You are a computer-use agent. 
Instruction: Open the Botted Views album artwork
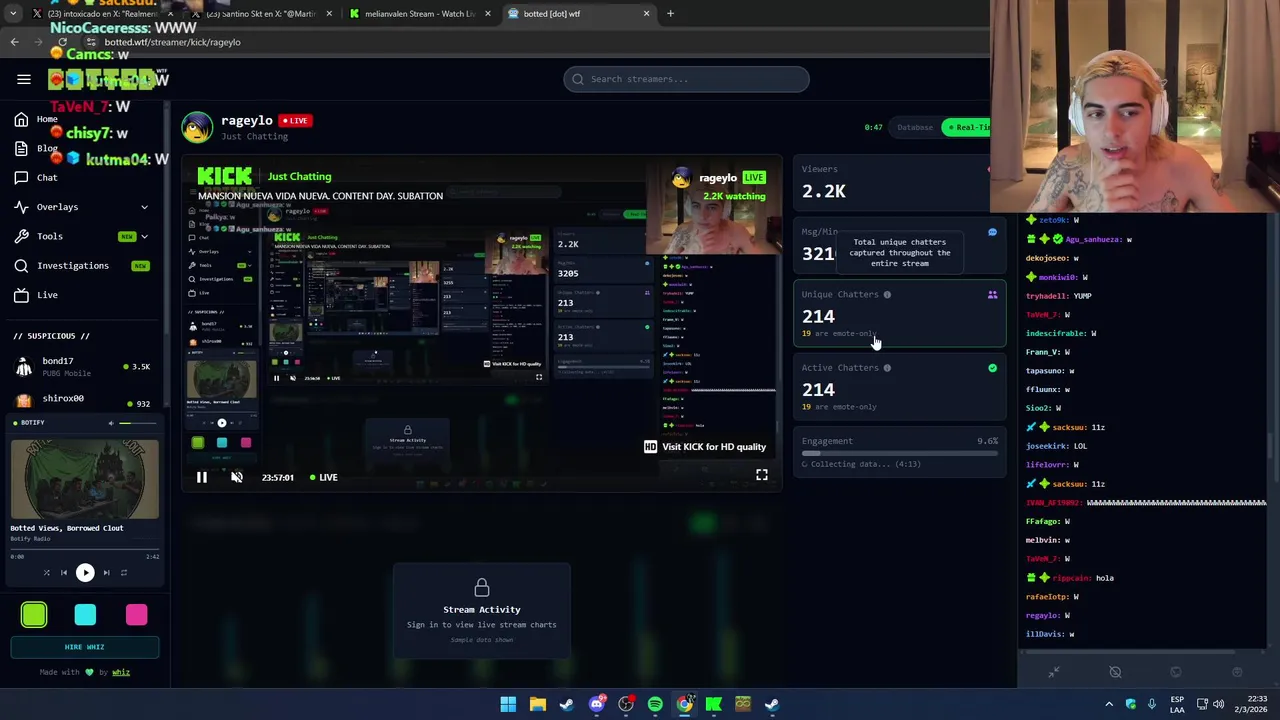(x=85, y=479)
